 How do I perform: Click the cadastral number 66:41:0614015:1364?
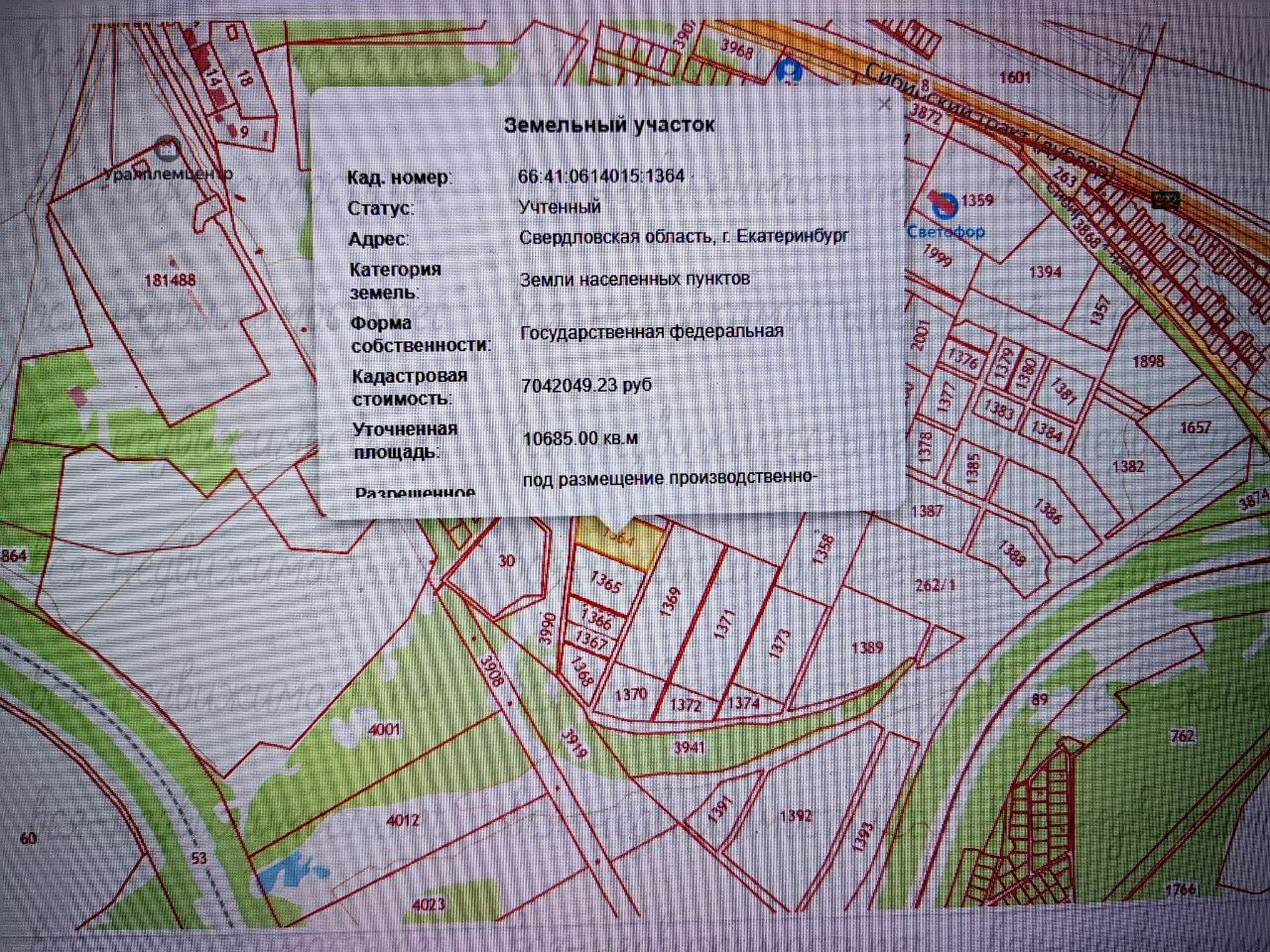tap(601, 176)
